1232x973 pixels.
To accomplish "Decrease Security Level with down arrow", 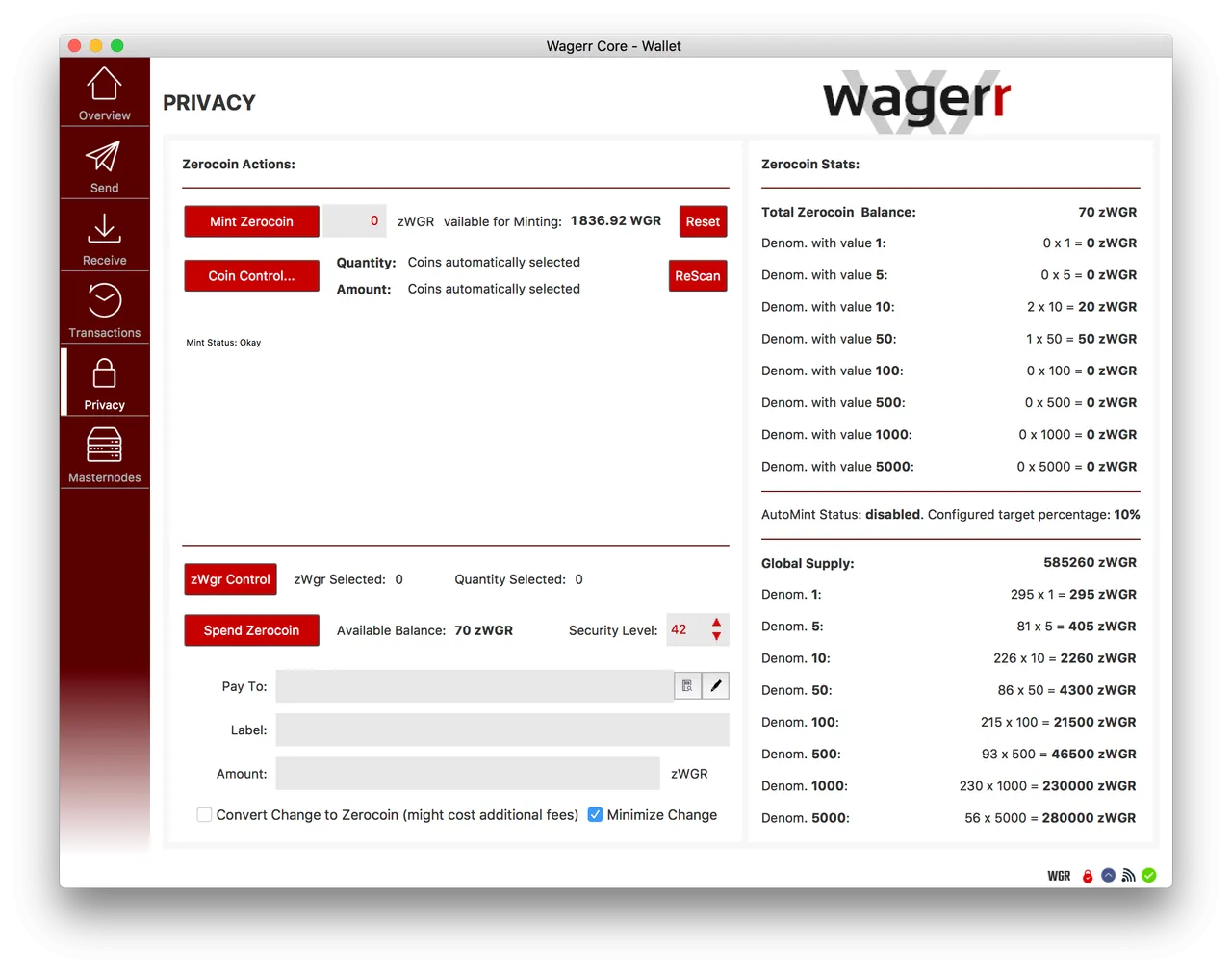I will 716,636.
